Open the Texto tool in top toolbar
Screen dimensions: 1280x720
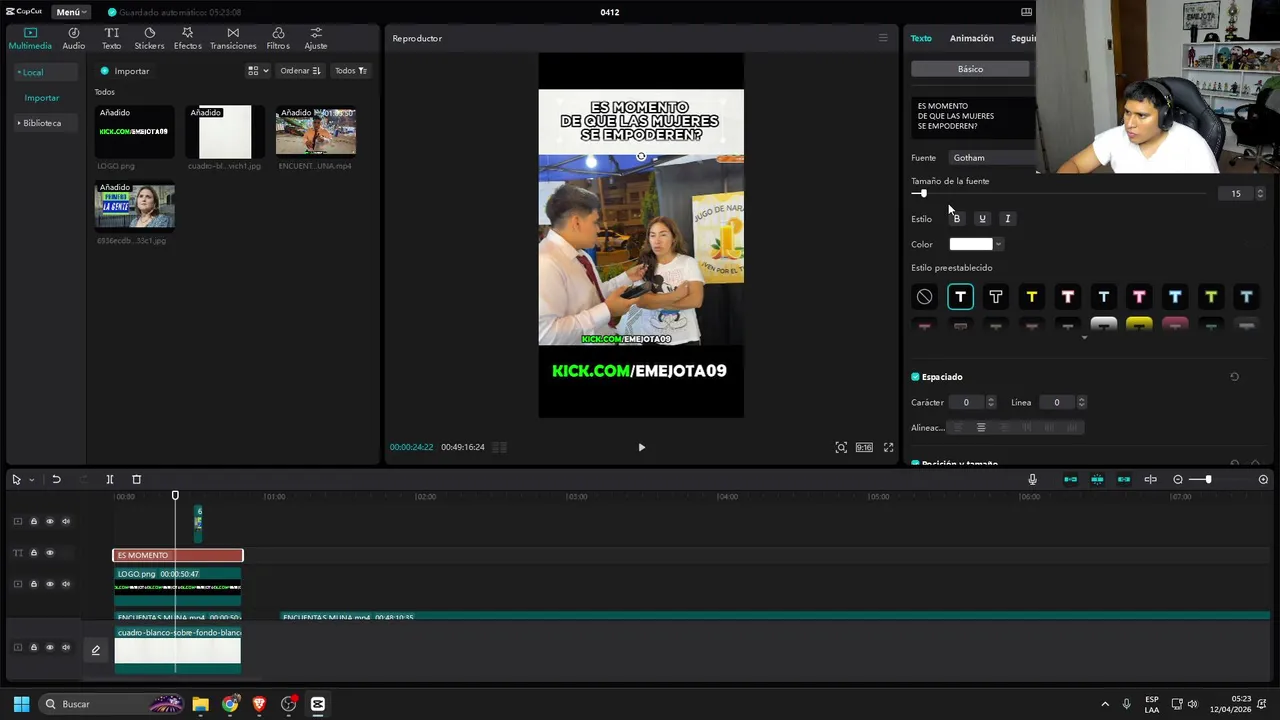click(111, 38)
